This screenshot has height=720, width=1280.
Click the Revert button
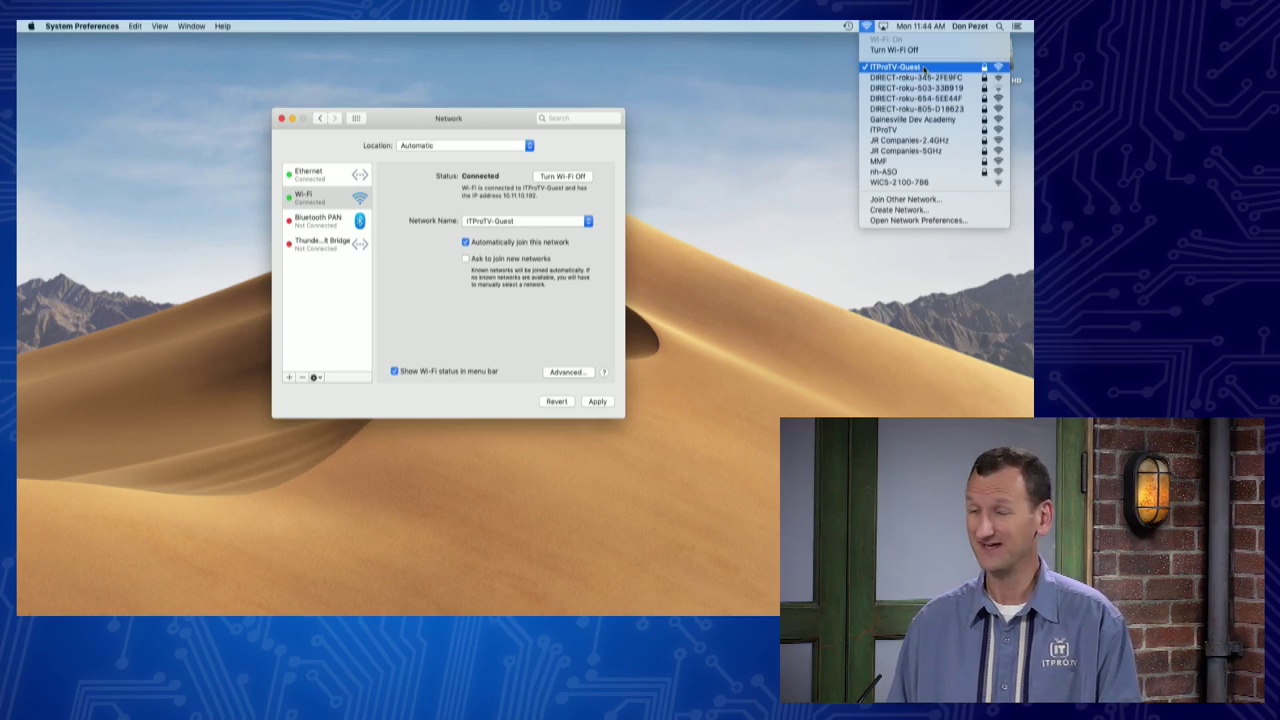coord(556,402)
